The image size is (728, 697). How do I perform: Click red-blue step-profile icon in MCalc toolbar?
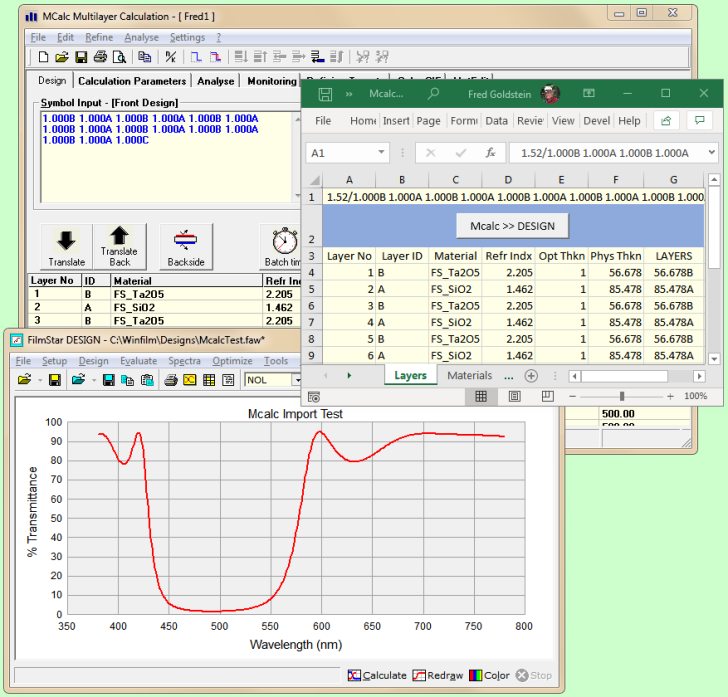tap(215, 57)
